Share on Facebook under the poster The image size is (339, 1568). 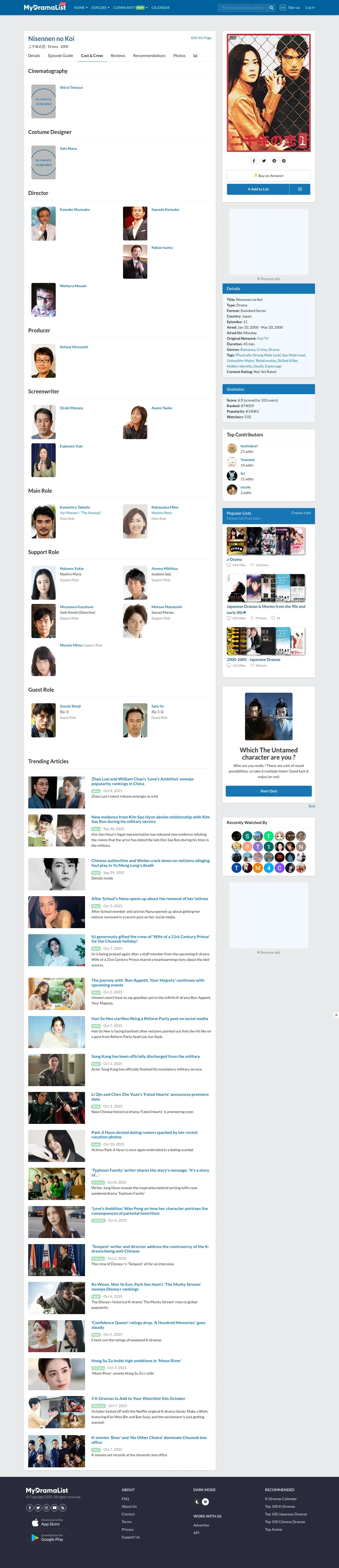click(254, 161)
